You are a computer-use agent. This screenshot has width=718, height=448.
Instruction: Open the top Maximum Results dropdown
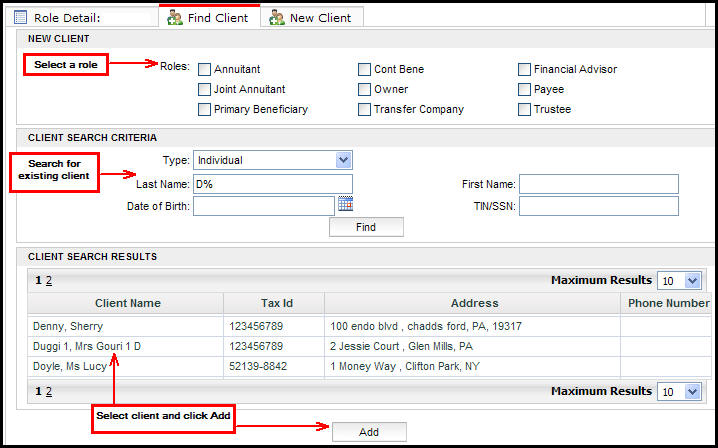[679, 280]
